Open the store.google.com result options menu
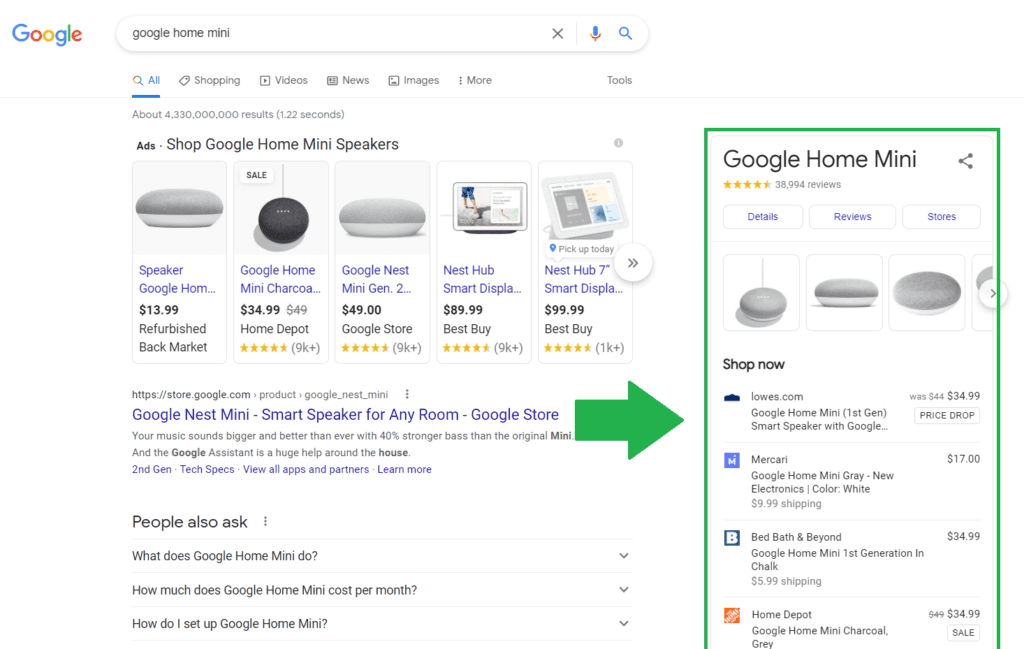Viewport: 1024px width, 649px height. (407, 394)
